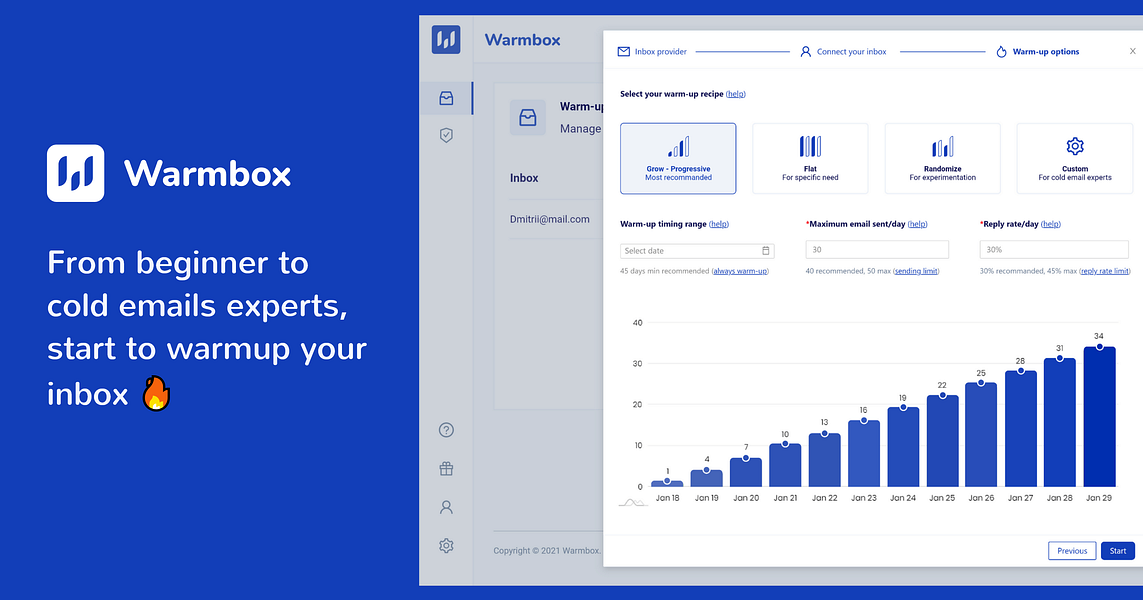
Task: Open settings via the gear icon
Action: pos(446,545)
